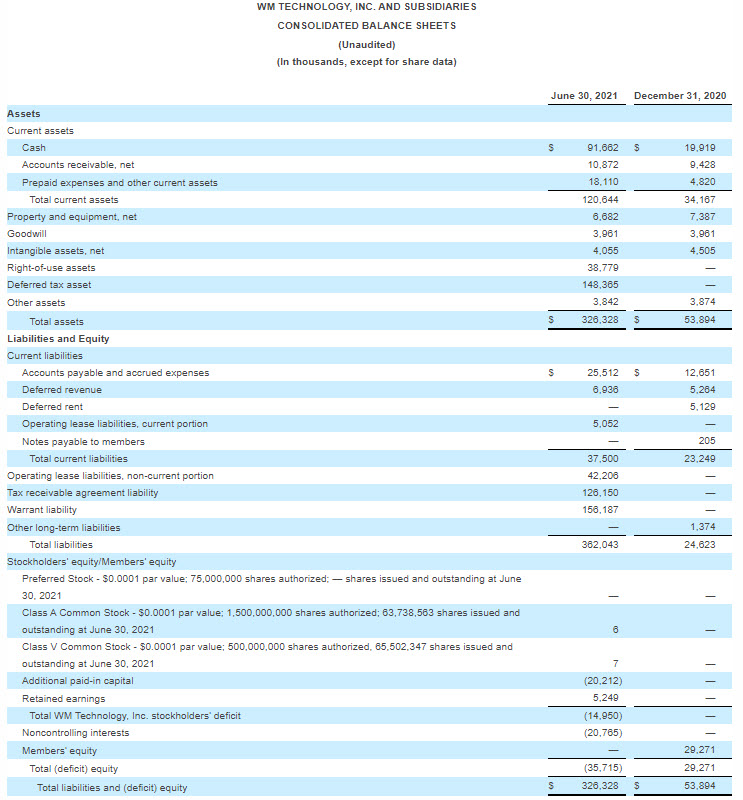Click the Assets section heading

[x=24, y=114]
